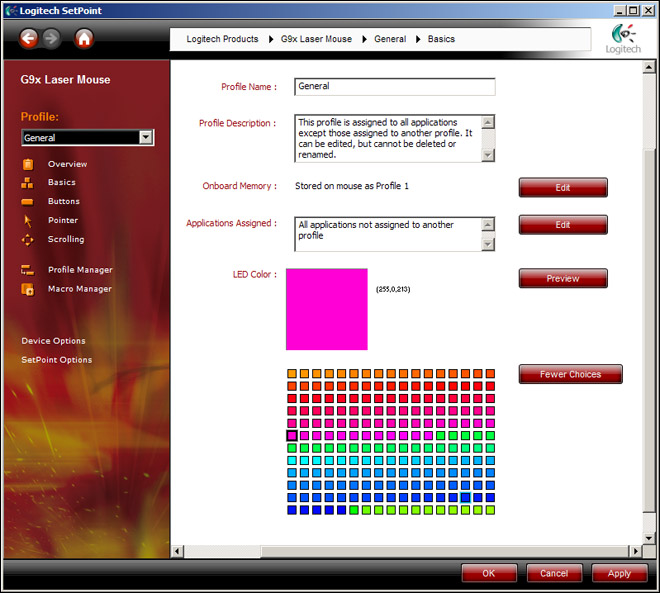Image resolution: width=660 pixels, height=593 pixels.
Task: Click the Buttons orange icon
Action: [27, 202]
